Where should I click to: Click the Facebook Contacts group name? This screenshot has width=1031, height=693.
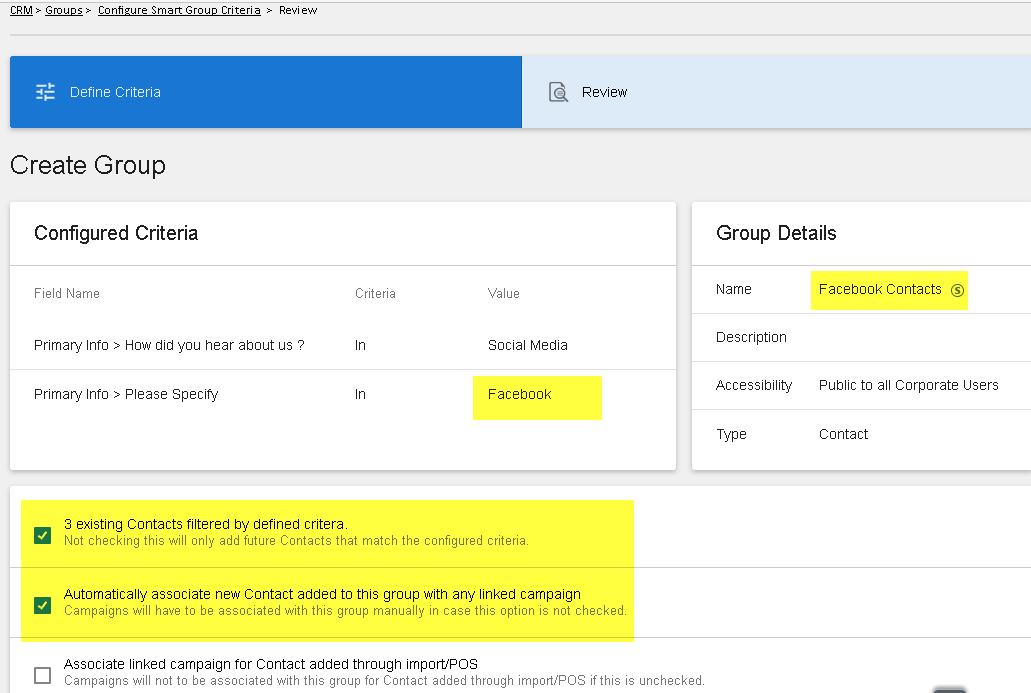[880, 289]
